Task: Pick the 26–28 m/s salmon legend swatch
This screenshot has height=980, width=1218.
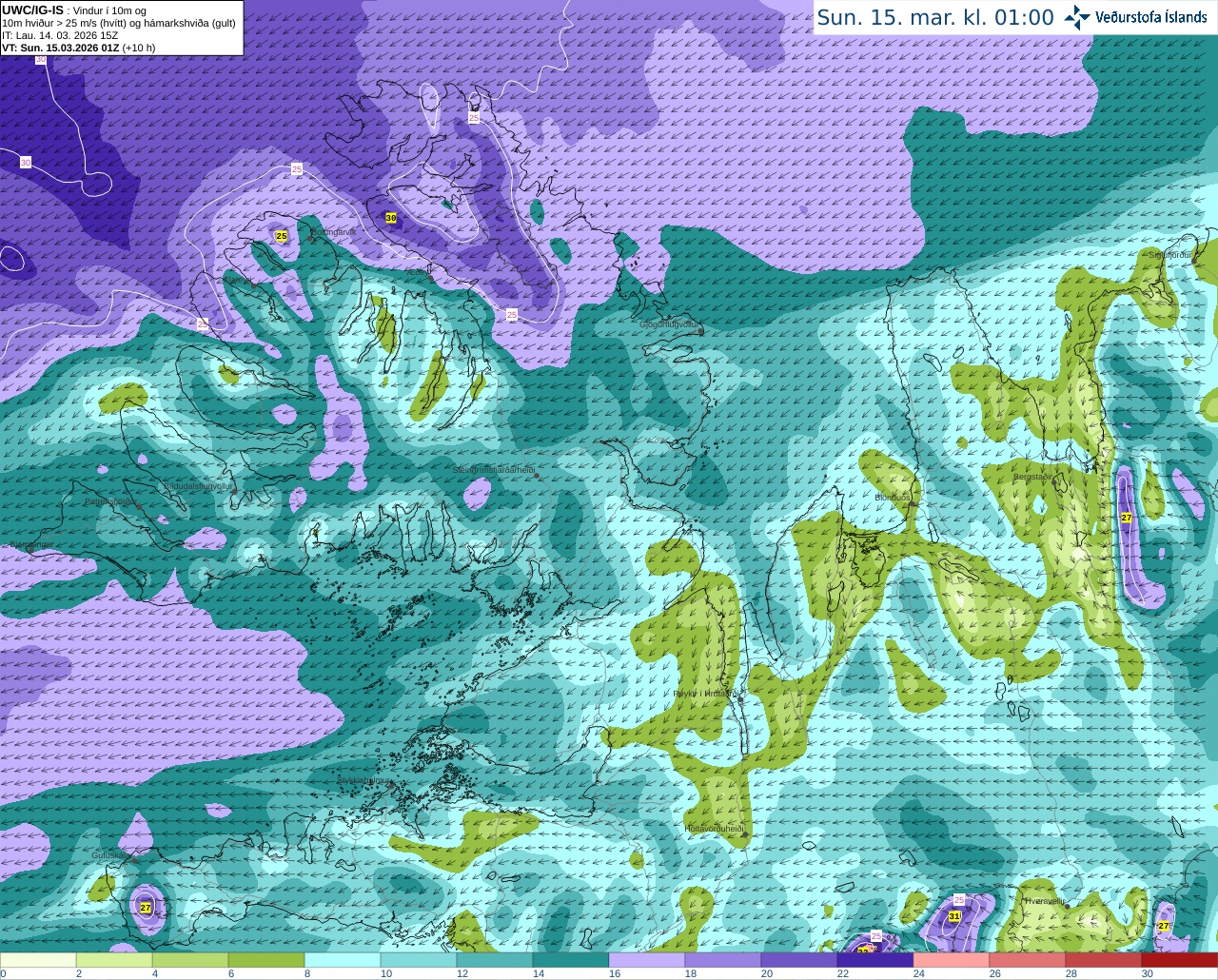Action: pyautogui.click(x=1028, y=959)
